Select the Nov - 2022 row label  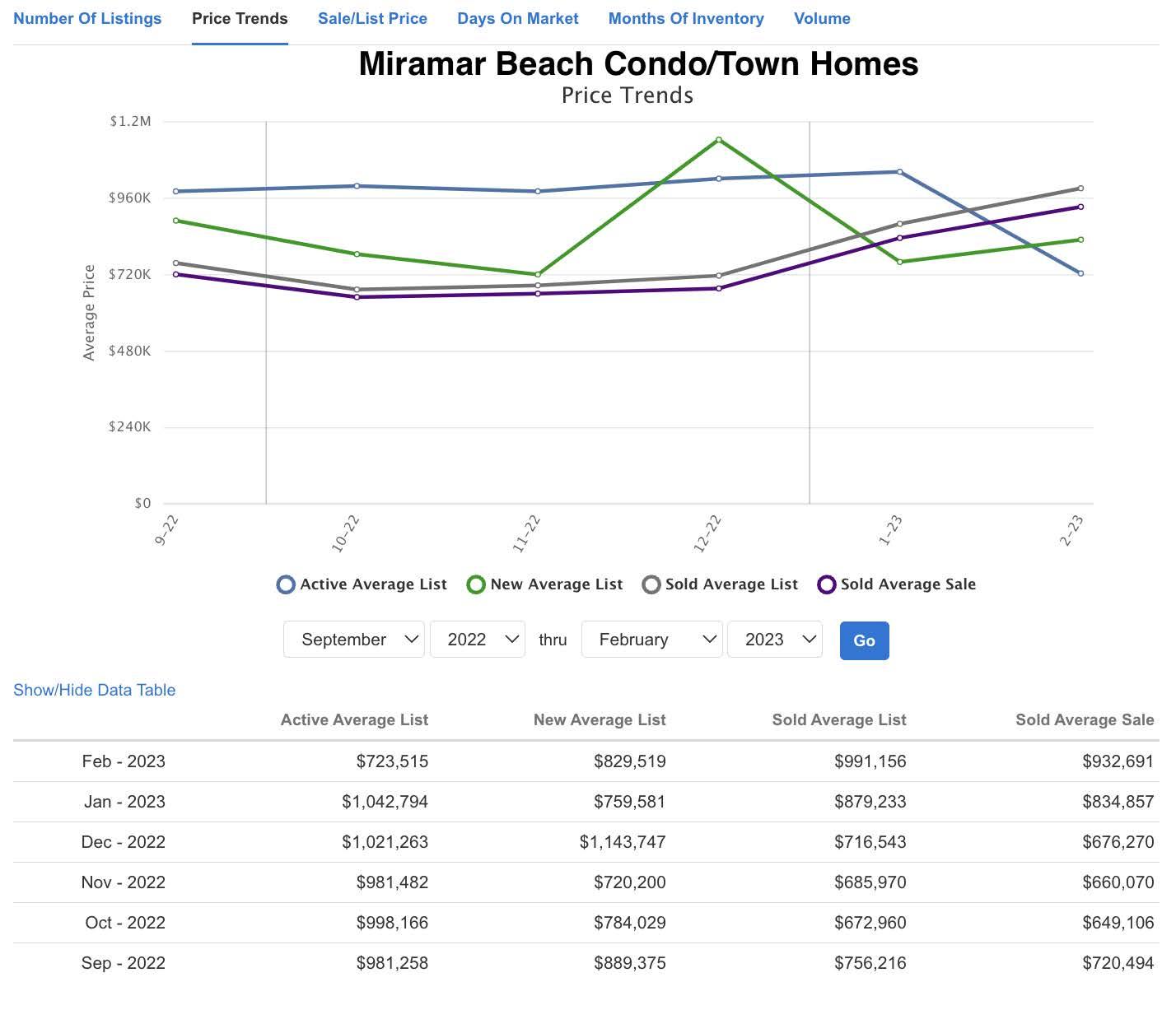(124, 882)
